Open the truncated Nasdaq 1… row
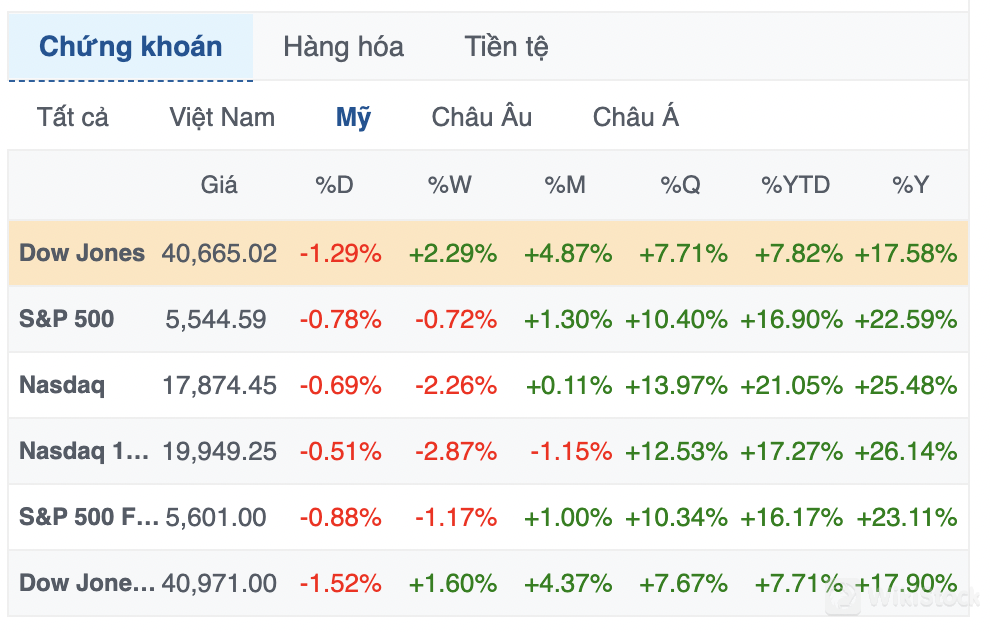The width and height of the screenshot is (990, 632). tap(84, 451)
